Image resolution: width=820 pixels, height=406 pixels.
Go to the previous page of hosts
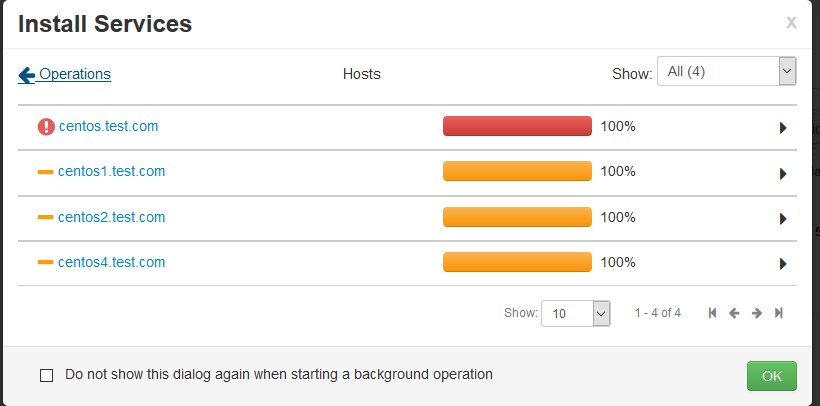click(x=734, y=313)
